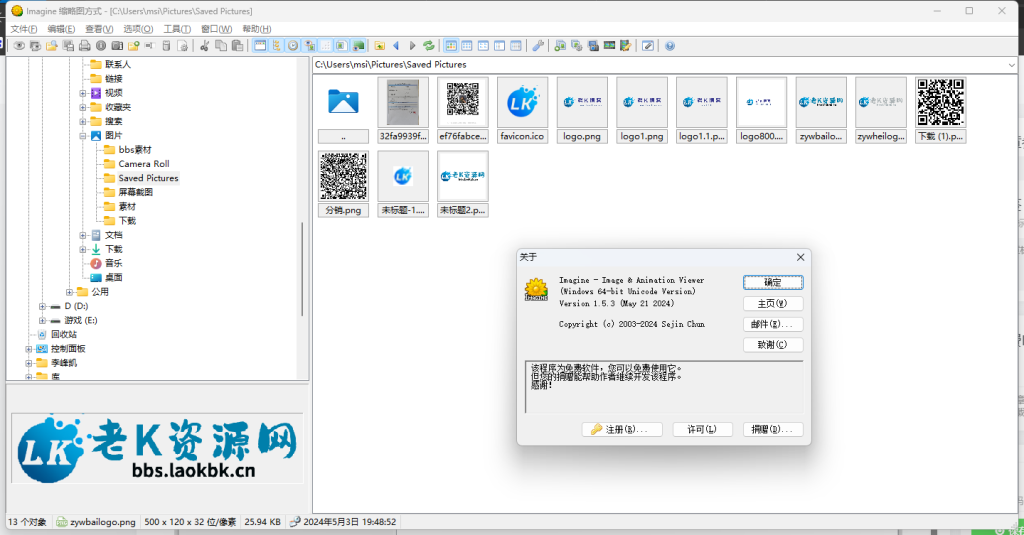The width and height of the screenshot is (1024, 535).
Task: Click the green refresh arrows icon
Action: pyautogui.click(x=429, y=46)
